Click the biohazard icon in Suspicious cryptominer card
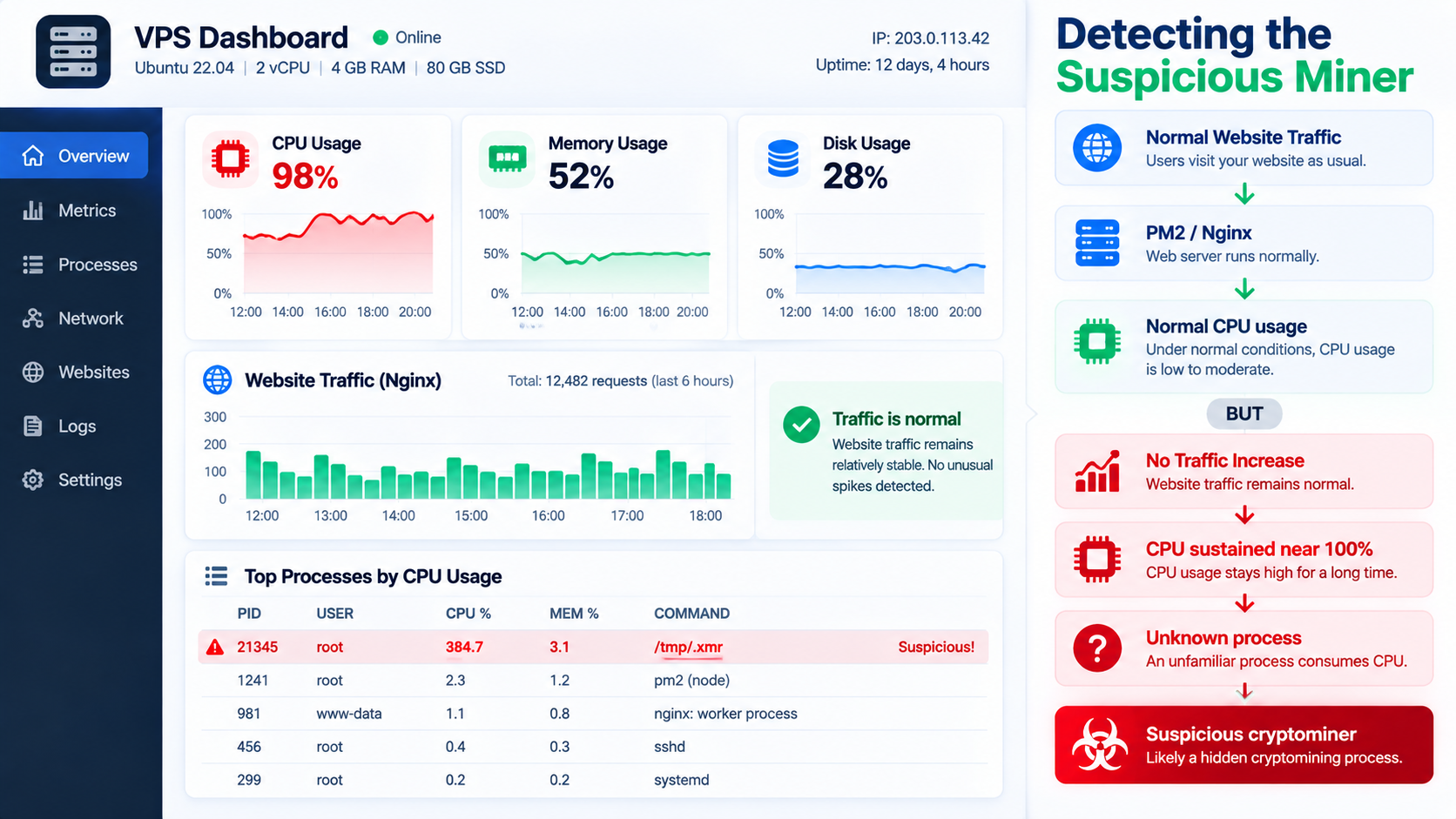Image resolution: width=1456 pixels, height=819 pixels. click(x=1099, y=745)
